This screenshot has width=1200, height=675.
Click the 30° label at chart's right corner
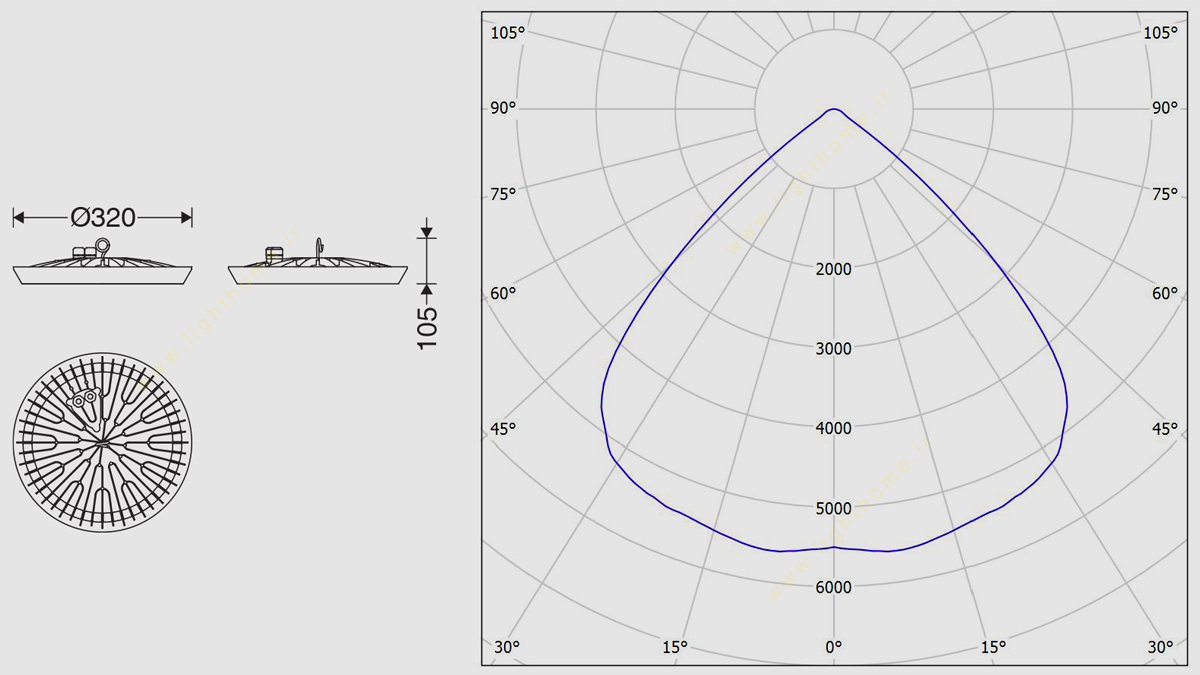tap(1160, 647)
